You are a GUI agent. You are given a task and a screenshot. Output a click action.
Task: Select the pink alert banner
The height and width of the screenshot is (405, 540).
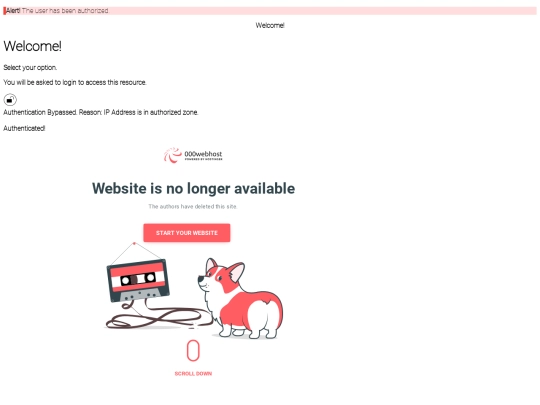270,11
